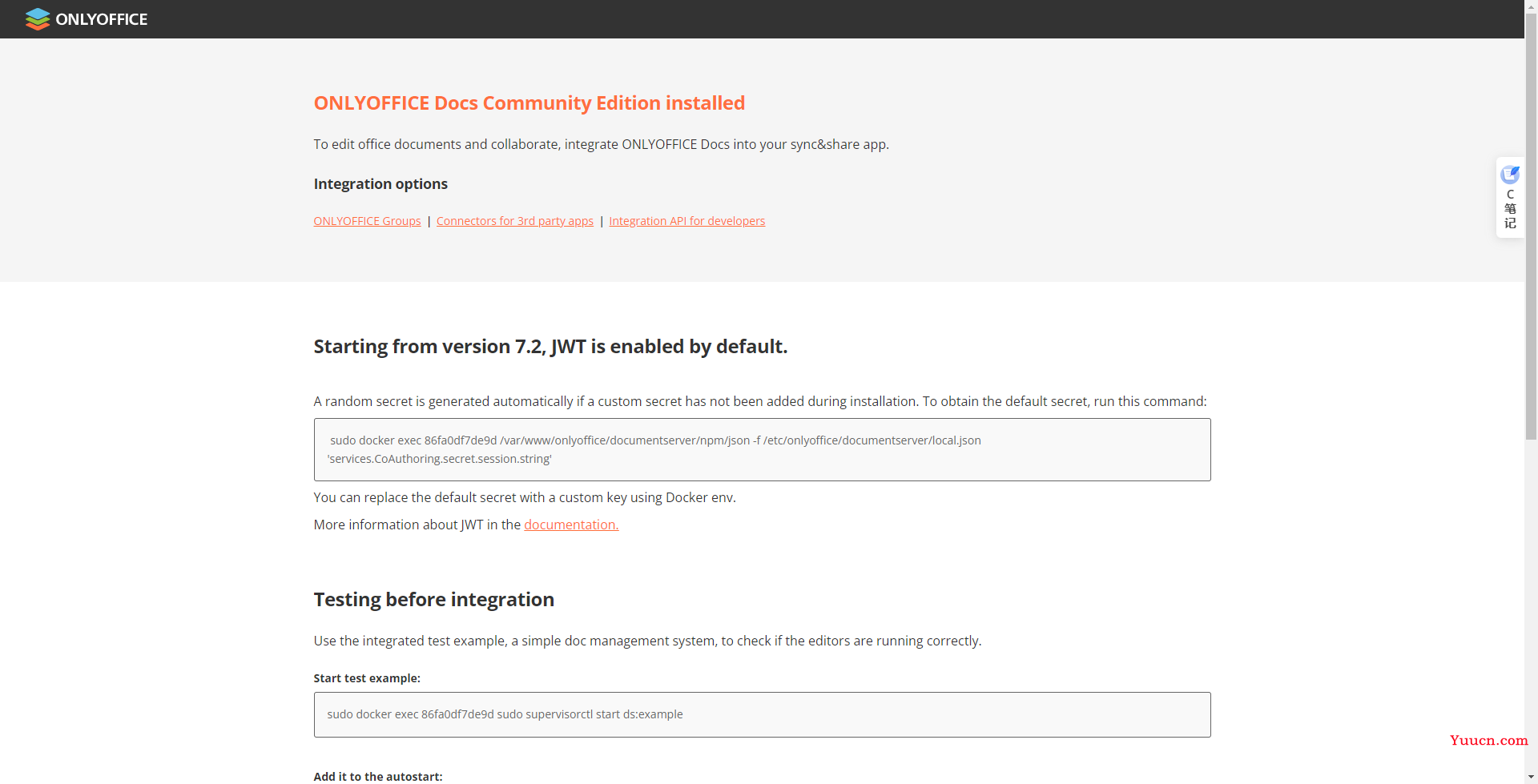This screenshot has height=784, width=1538.
Task: Click the JWT enabled by default heading
Action: click(550, 347)
